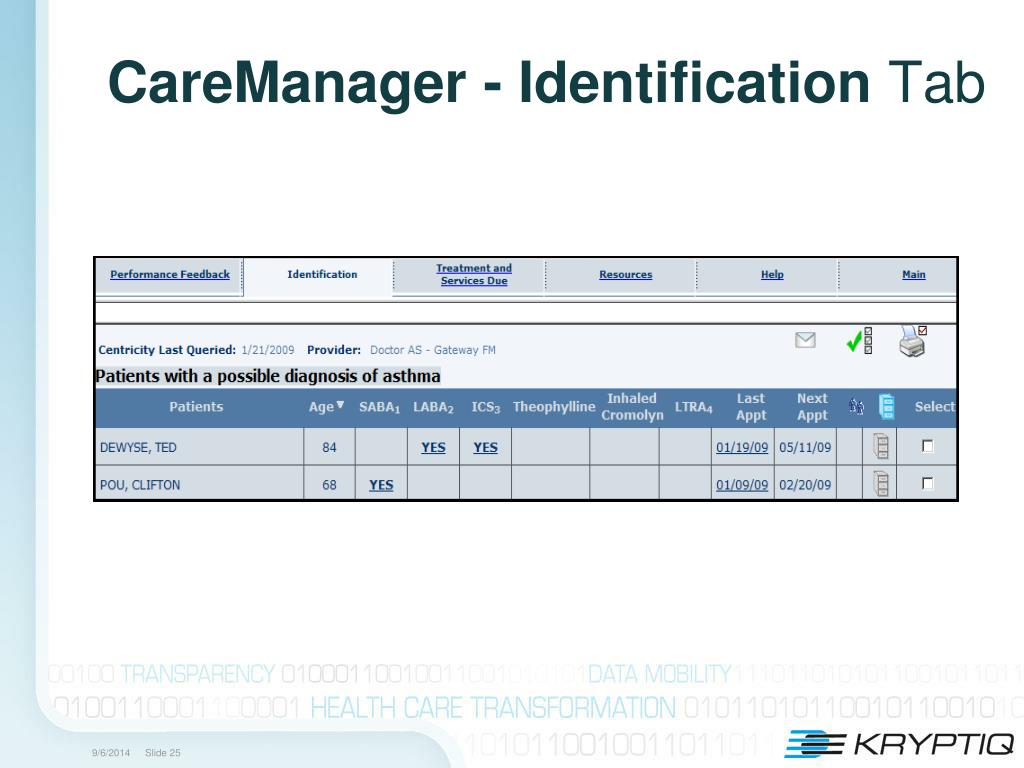Screen dimensions: 1024x768
Task: Go to the Main tab
Action: [x=914, y=274]
